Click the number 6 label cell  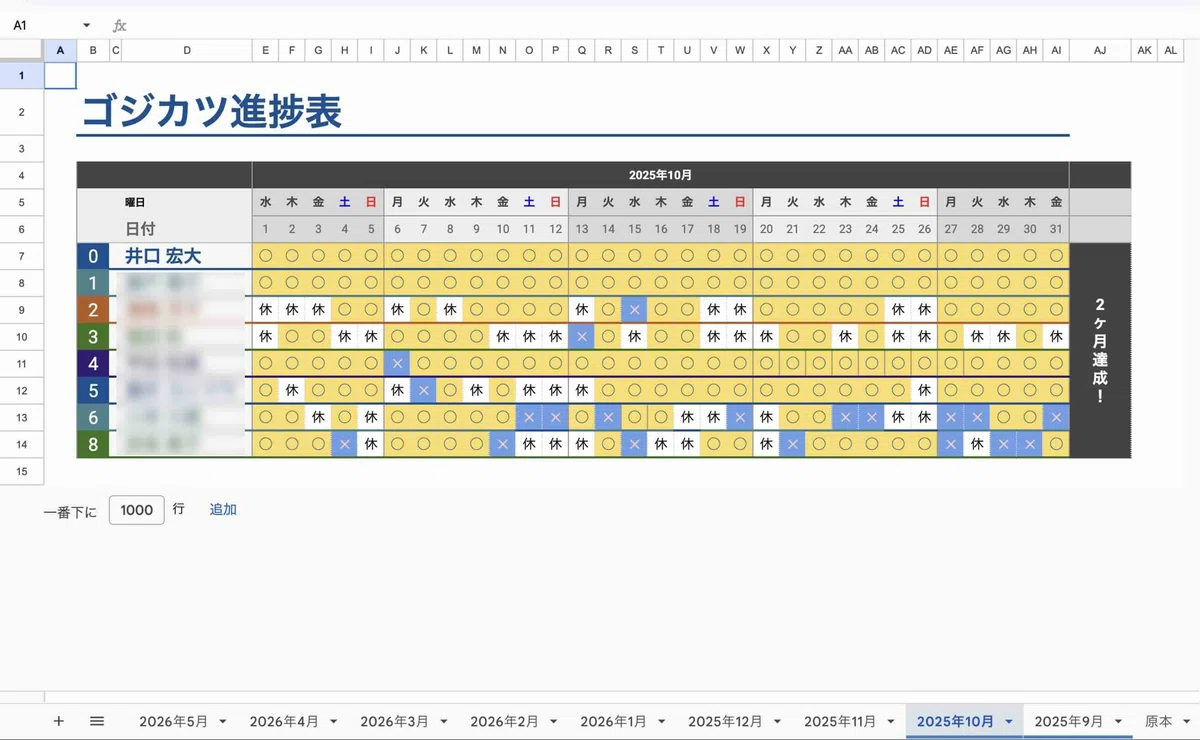tap(93, 418)
